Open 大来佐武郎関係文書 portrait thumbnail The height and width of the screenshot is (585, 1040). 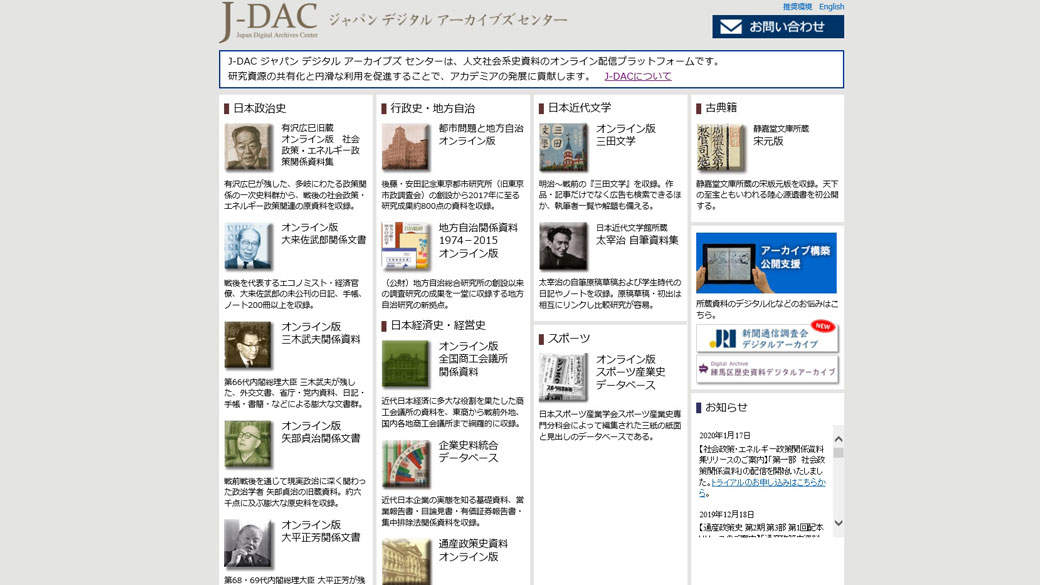[x=248, y=246]
